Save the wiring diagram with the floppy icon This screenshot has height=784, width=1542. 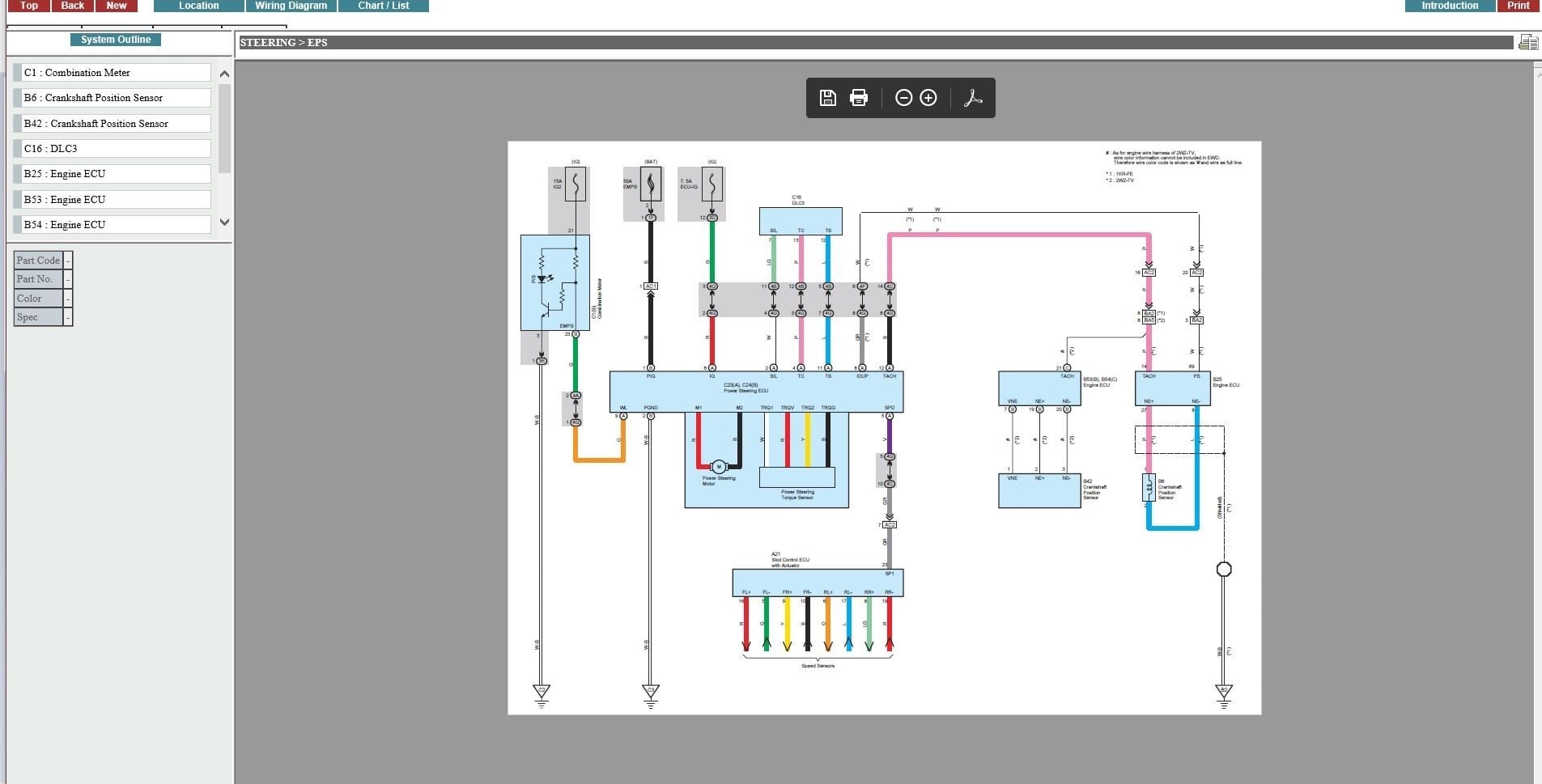pos(827,98)
